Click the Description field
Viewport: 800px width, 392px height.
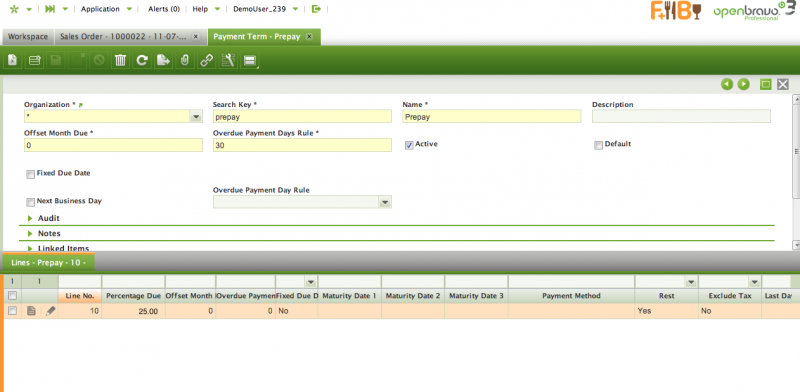point(681,117)
